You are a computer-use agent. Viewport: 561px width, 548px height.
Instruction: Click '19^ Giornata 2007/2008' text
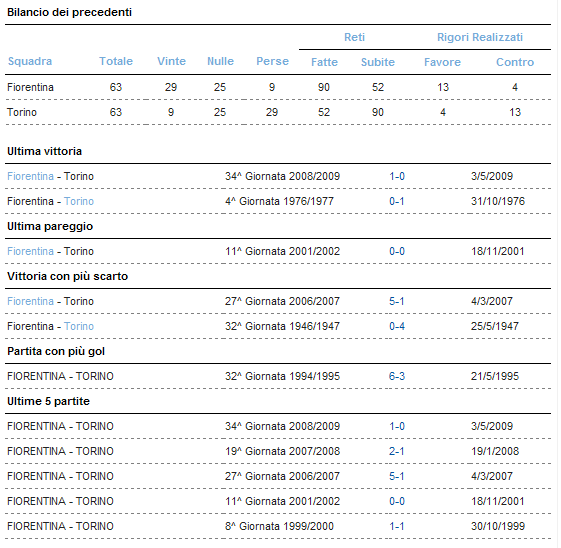[x=282, y=451]
